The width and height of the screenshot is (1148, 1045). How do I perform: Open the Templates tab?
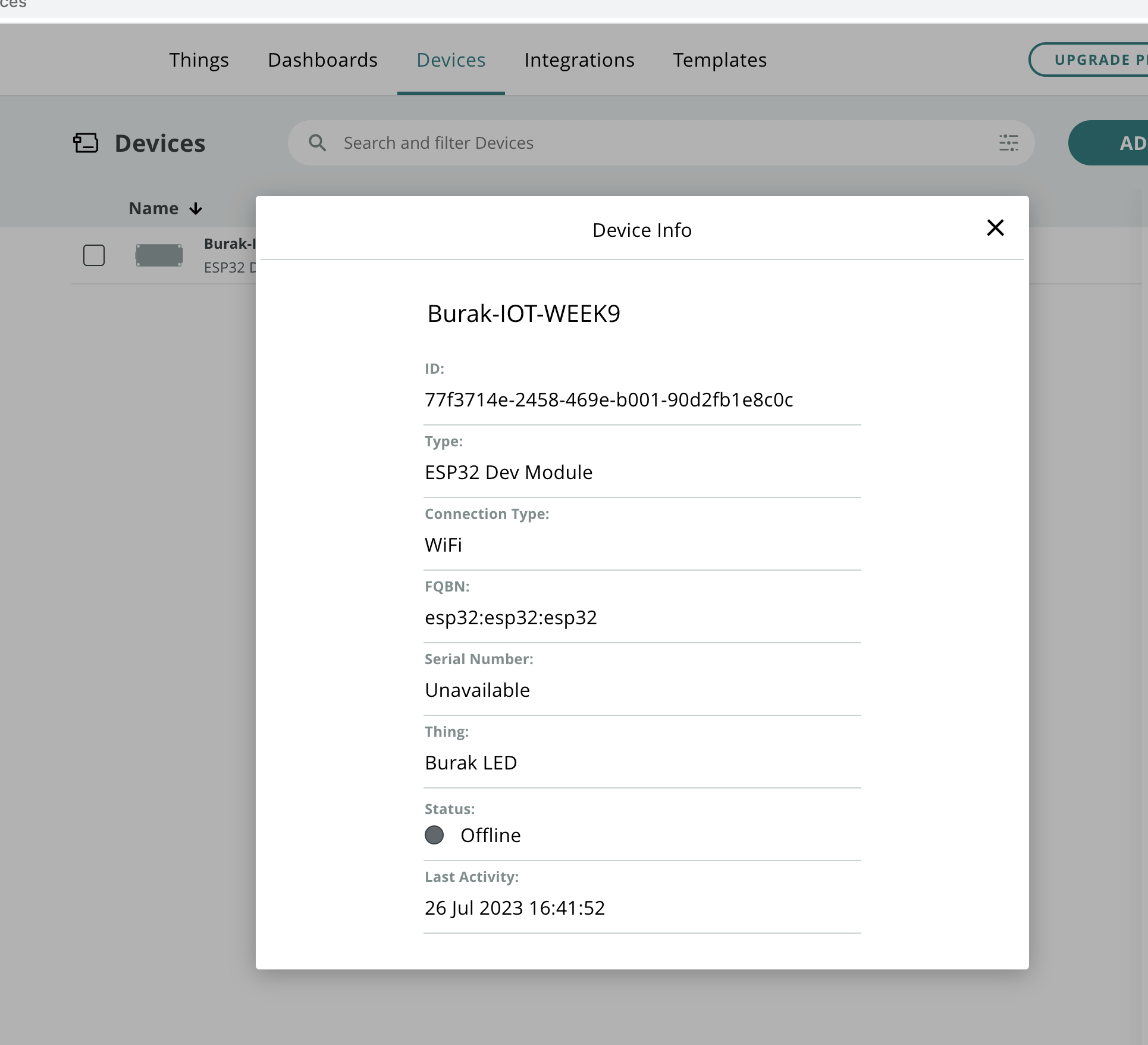click(720, 60)
